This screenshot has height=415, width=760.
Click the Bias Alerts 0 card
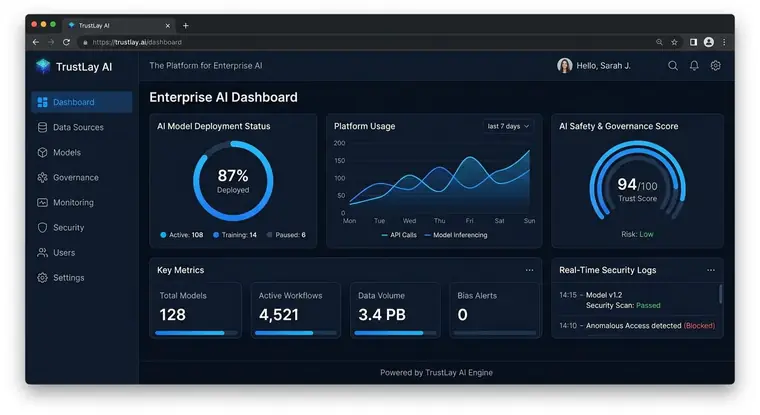pyautogui.click(x=495, y=310)
